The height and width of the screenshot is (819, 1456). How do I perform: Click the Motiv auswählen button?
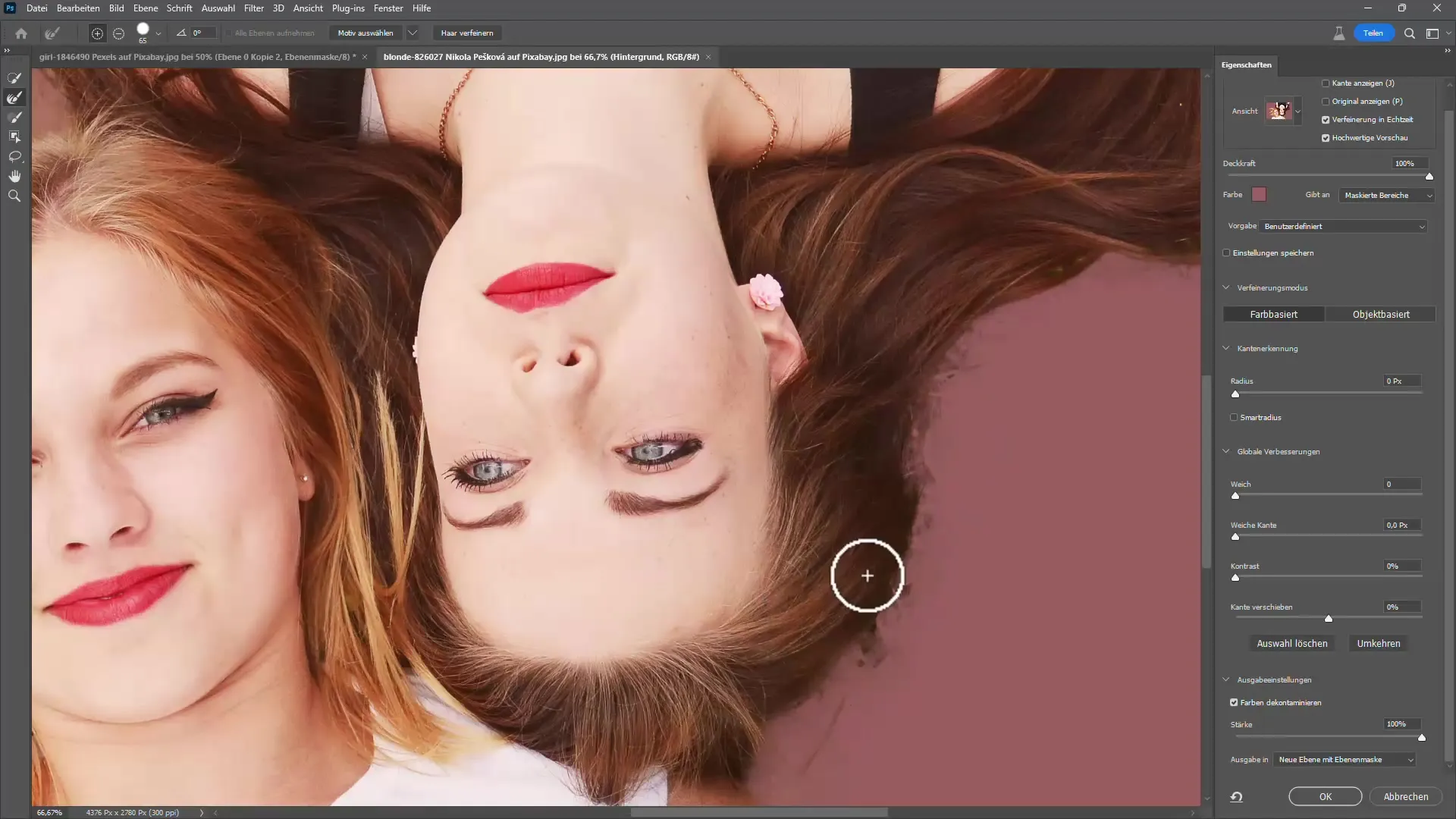click(x=366, y=33)
